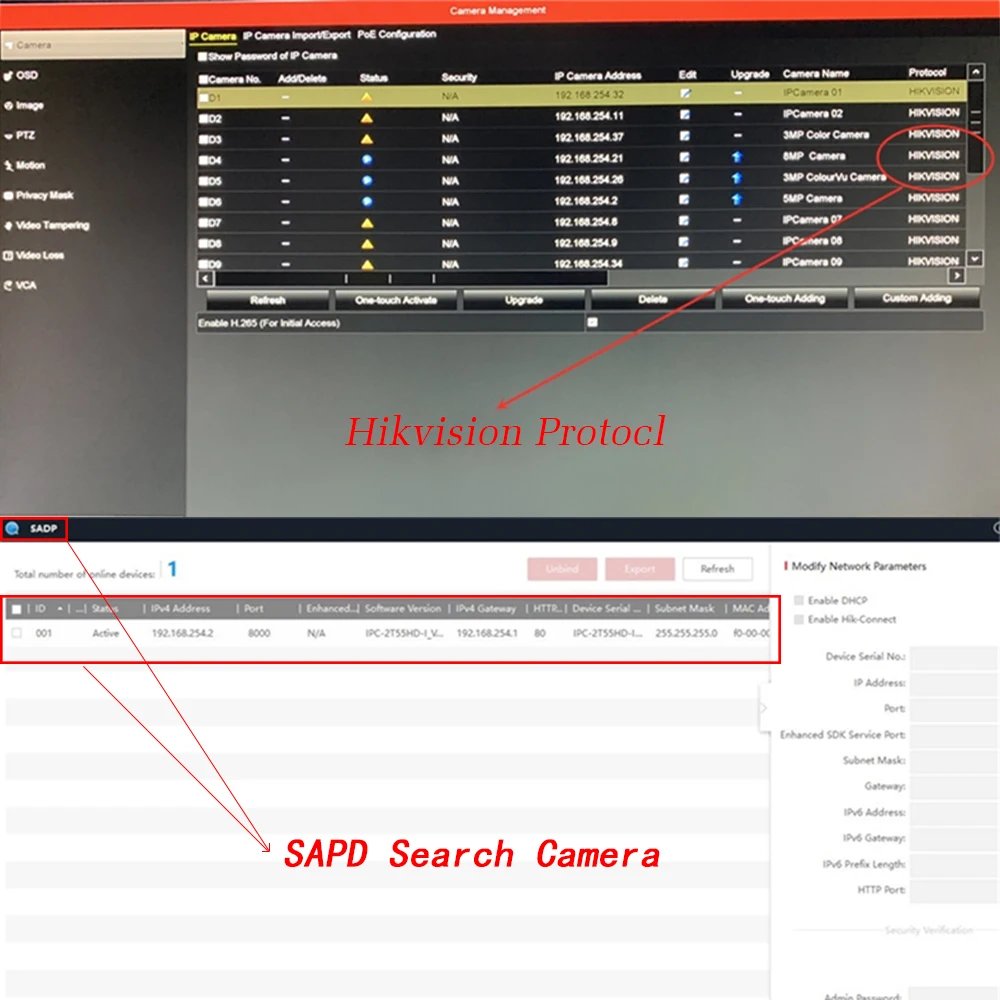Edit the 5MP Camera entry
Viewport: 1000px width, 1000px height.
pyautogui.click(x=684, y=200)
